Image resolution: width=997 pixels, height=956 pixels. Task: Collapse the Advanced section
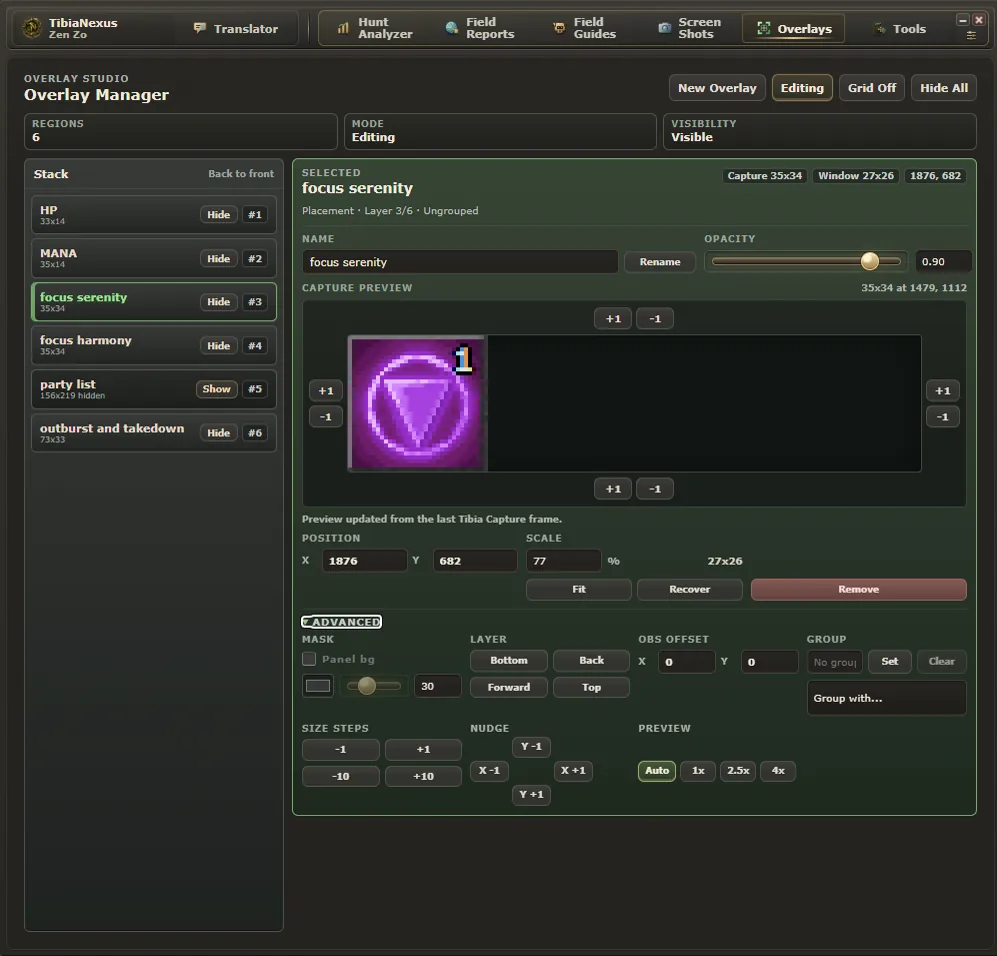(341, 622)
